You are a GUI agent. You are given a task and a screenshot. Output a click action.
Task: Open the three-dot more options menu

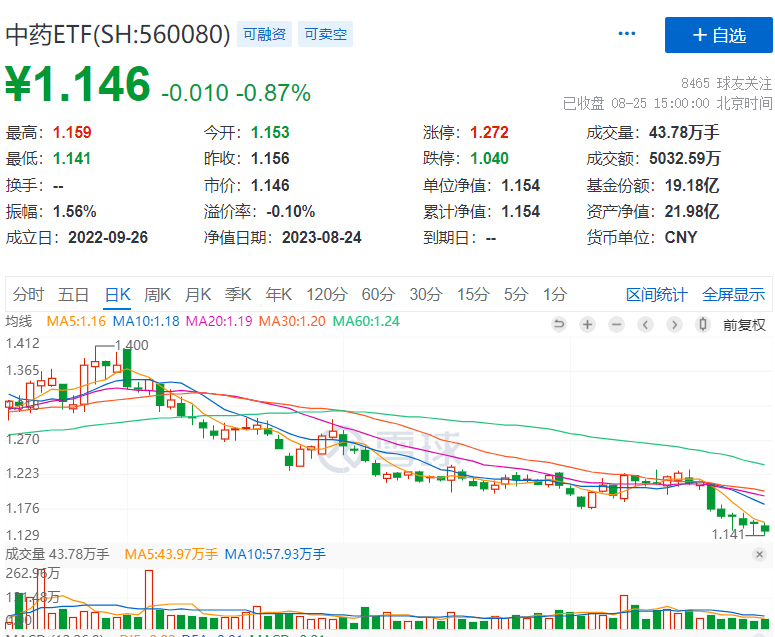click(627, 34)
